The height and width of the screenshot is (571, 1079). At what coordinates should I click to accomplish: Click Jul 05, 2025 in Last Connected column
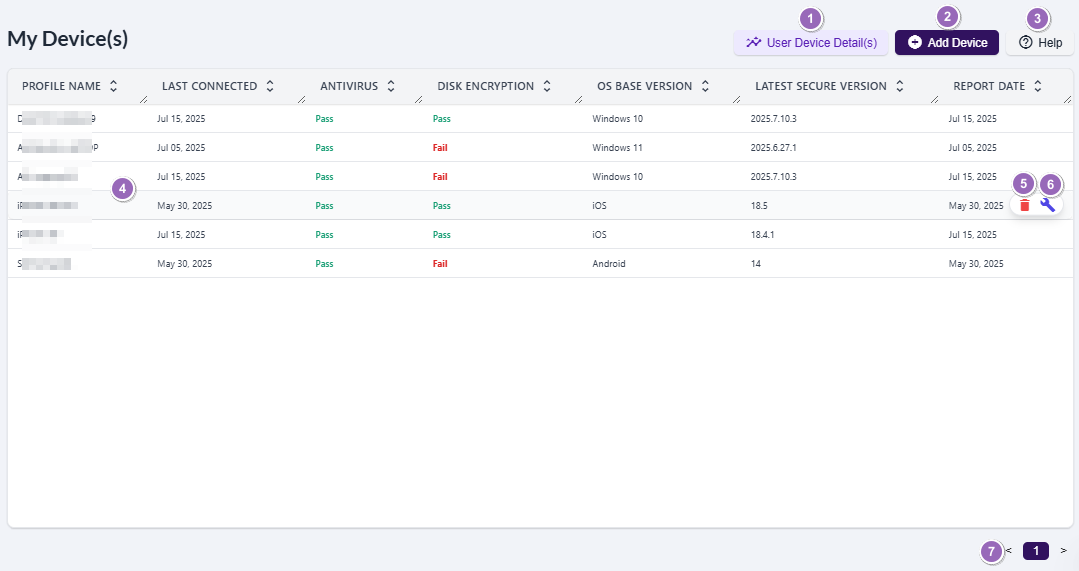click(x=181, y=148)
